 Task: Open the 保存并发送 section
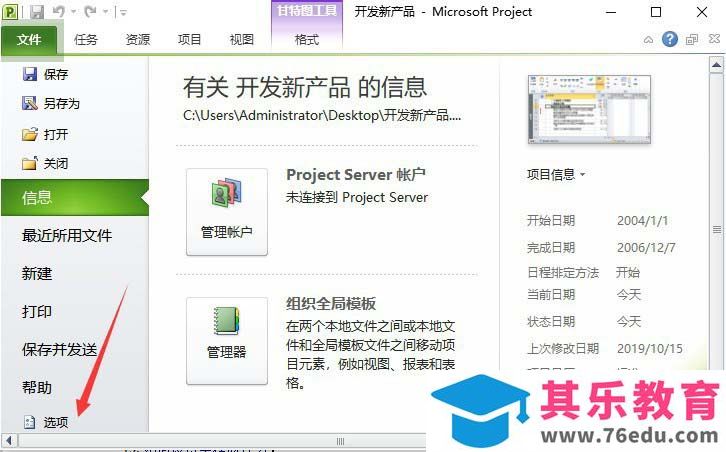point(59,349)
